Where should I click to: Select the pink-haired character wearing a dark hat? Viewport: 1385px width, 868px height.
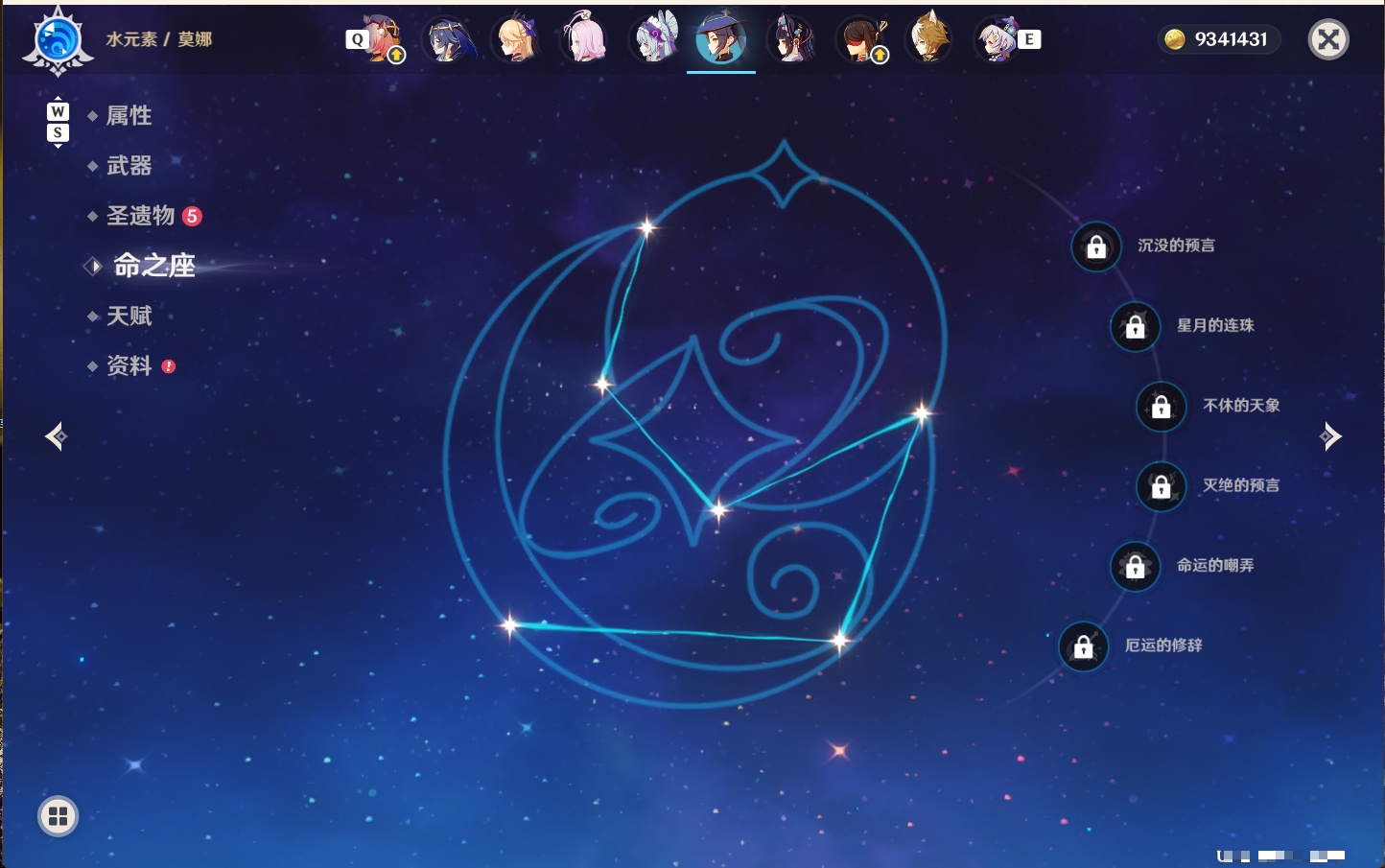(381, 39)
